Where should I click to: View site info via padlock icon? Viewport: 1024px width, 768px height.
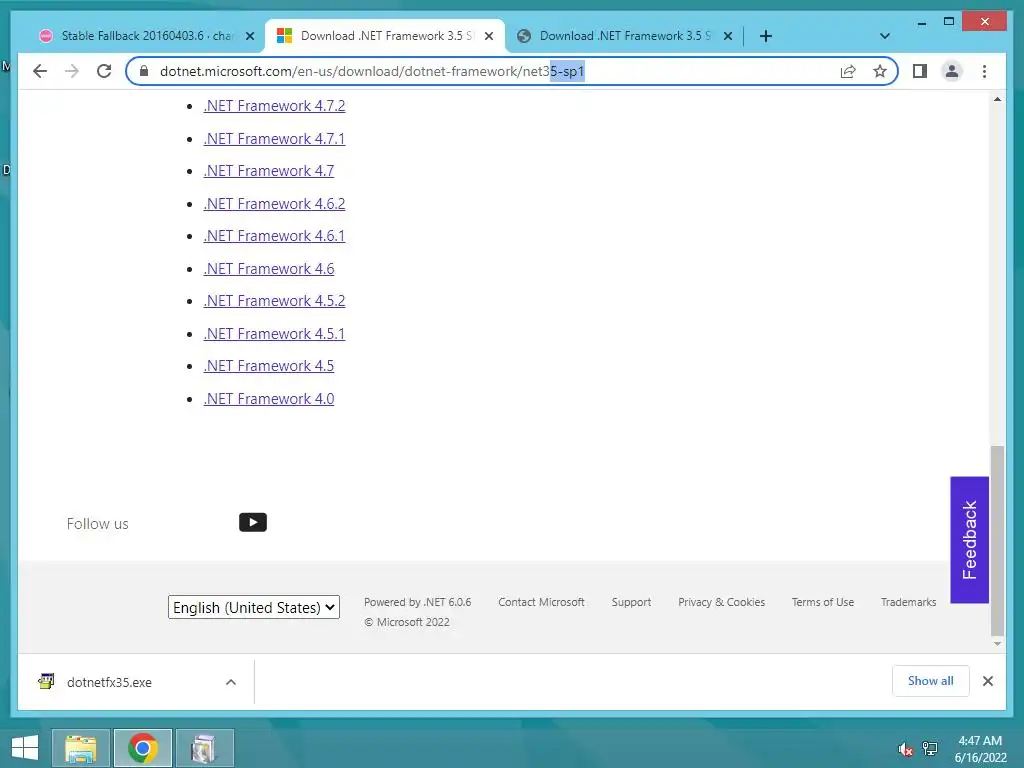click(x=144, y=71)
